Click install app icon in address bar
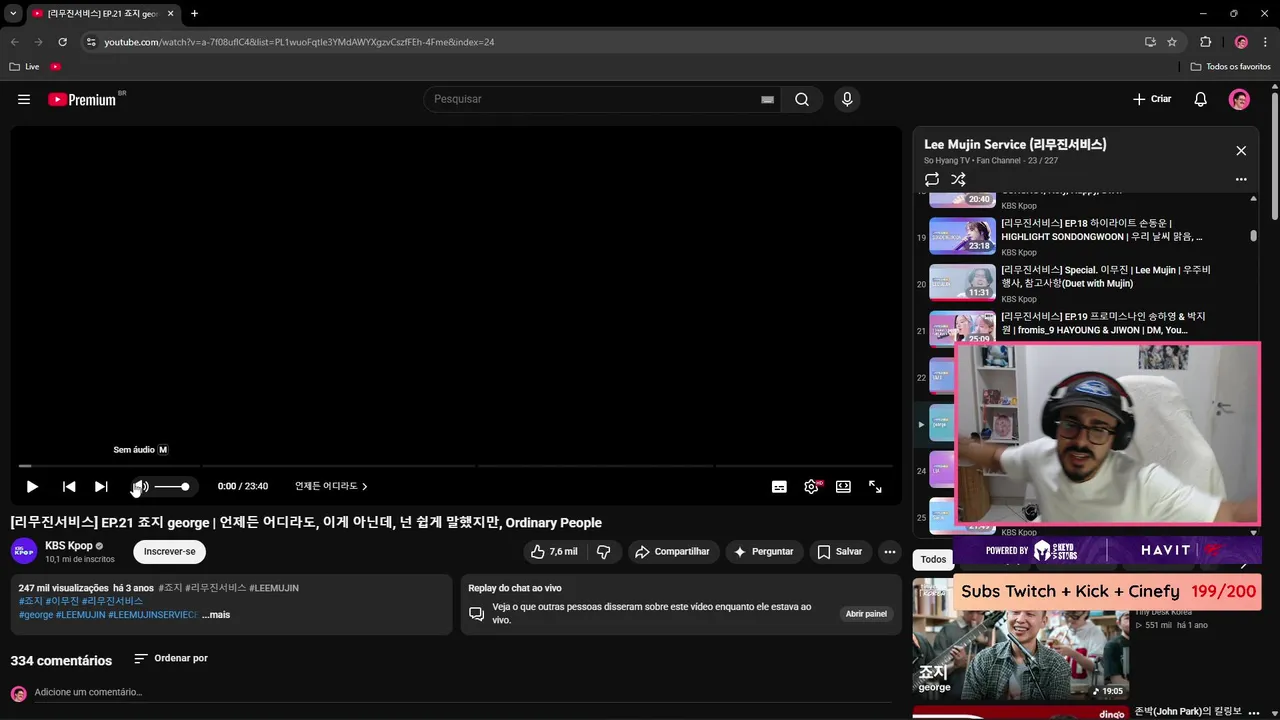The image size is (1280, 720). [x=1150, y=42]
